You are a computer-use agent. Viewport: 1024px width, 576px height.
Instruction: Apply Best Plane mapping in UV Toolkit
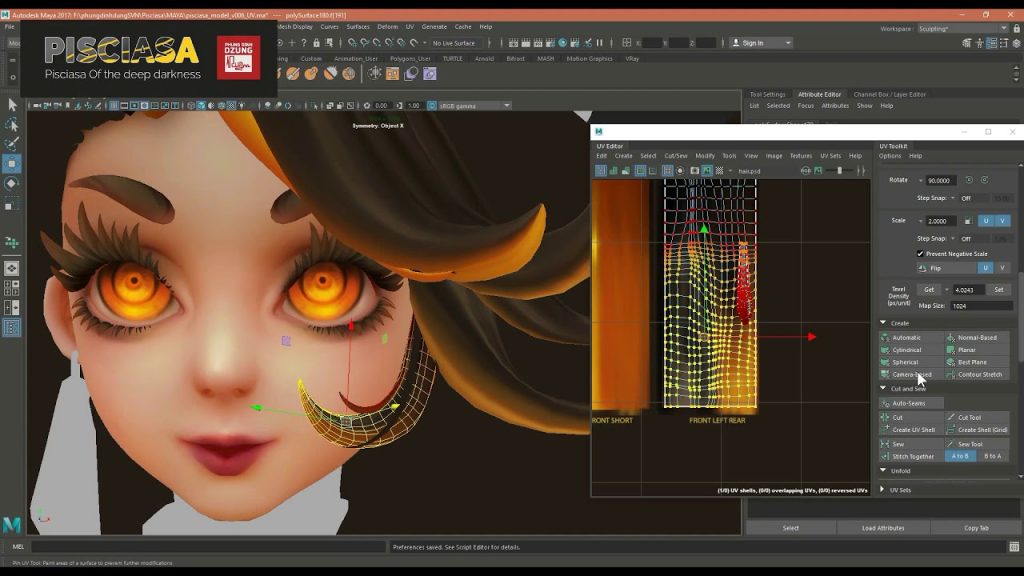click(977, 362)
